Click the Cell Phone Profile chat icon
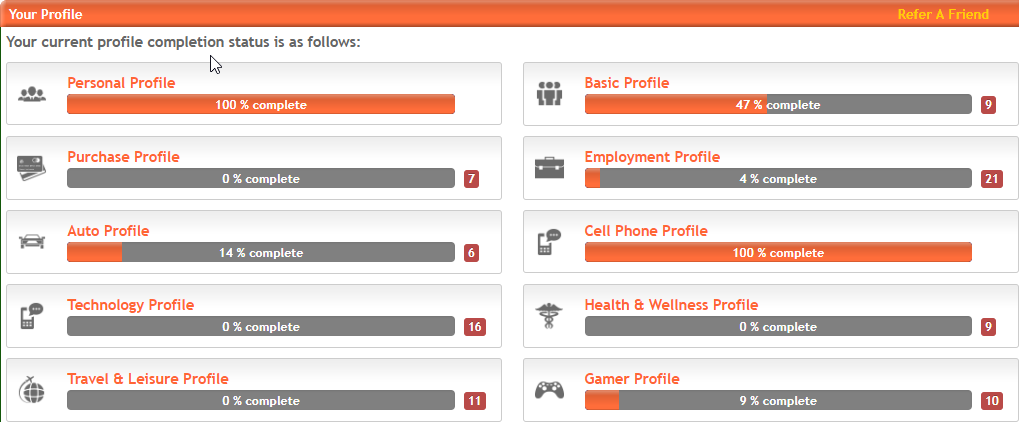The width and height of the screenshot is (1019, 422). pos(549,242)
